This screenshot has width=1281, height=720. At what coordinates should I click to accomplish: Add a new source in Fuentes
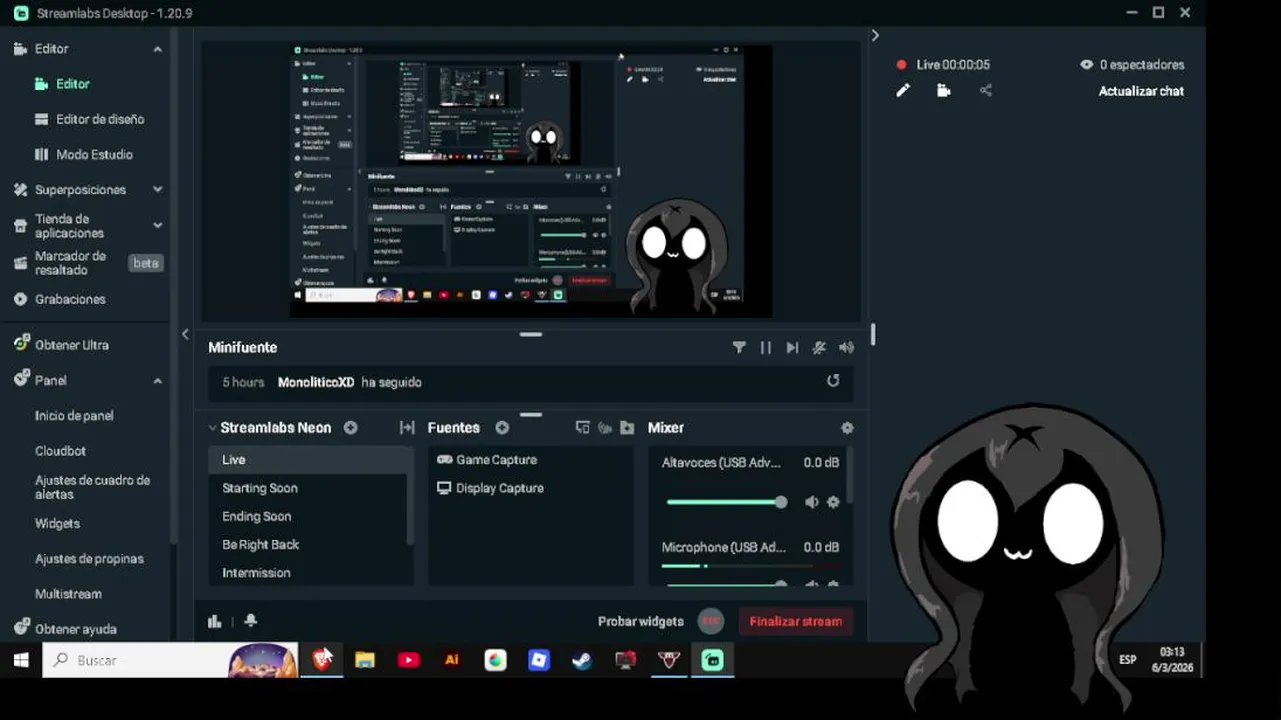[502, 428]
